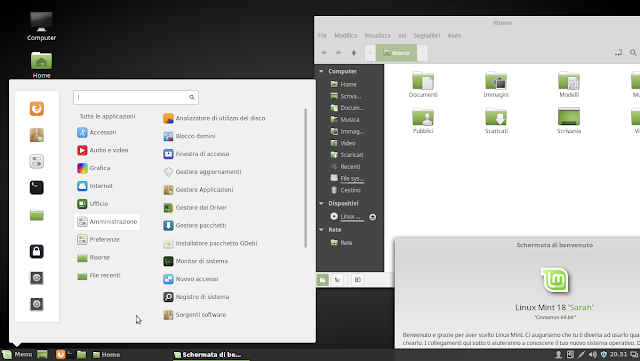The height and width of the screenshot is (361, 640).
Task: Select Amministrazione category
Action: [107, 222]
